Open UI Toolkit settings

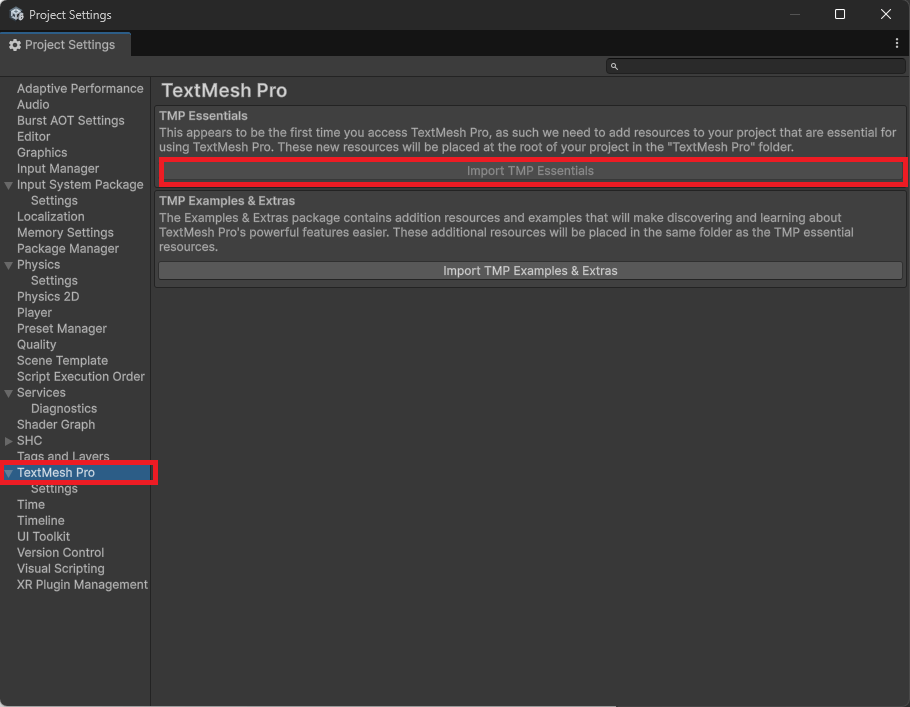(x=44, y=536)
